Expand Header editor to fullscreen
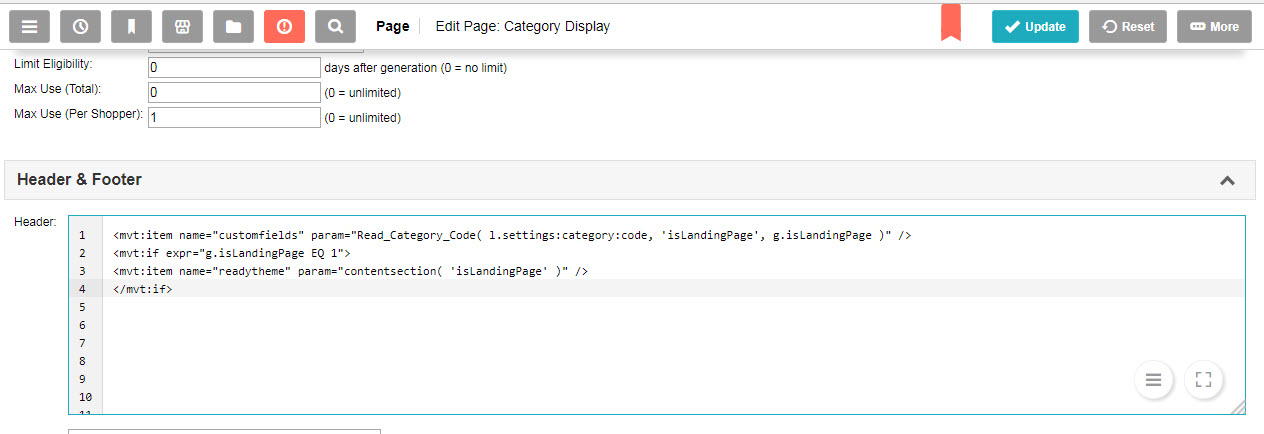The image size is (1264, 434). [x=1203, y=380]
